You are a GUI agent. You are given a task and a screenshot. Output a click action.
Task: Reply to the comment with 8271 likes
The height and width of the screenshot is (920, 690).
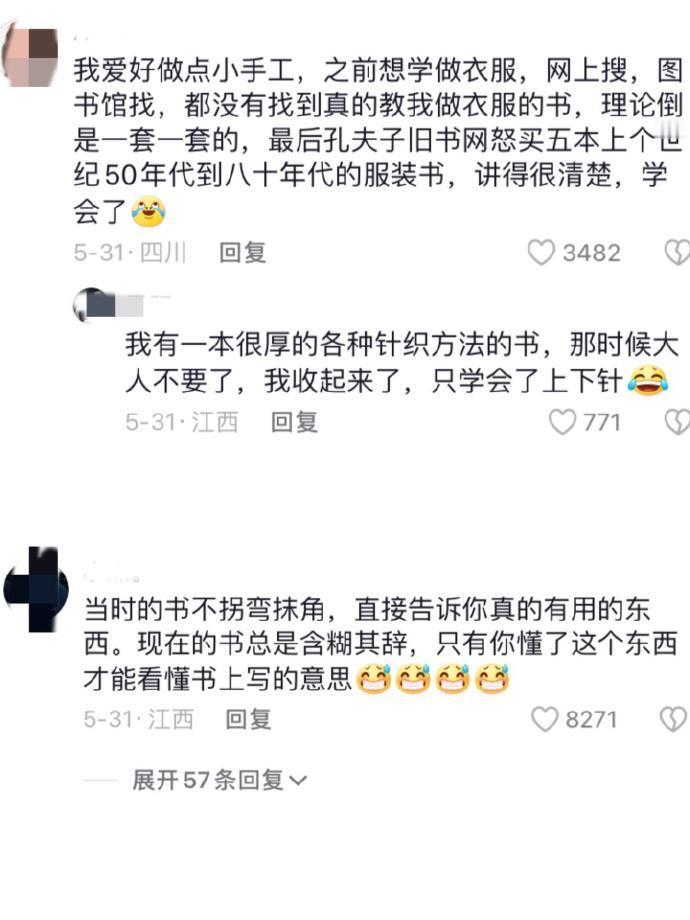tap(248, 719)
